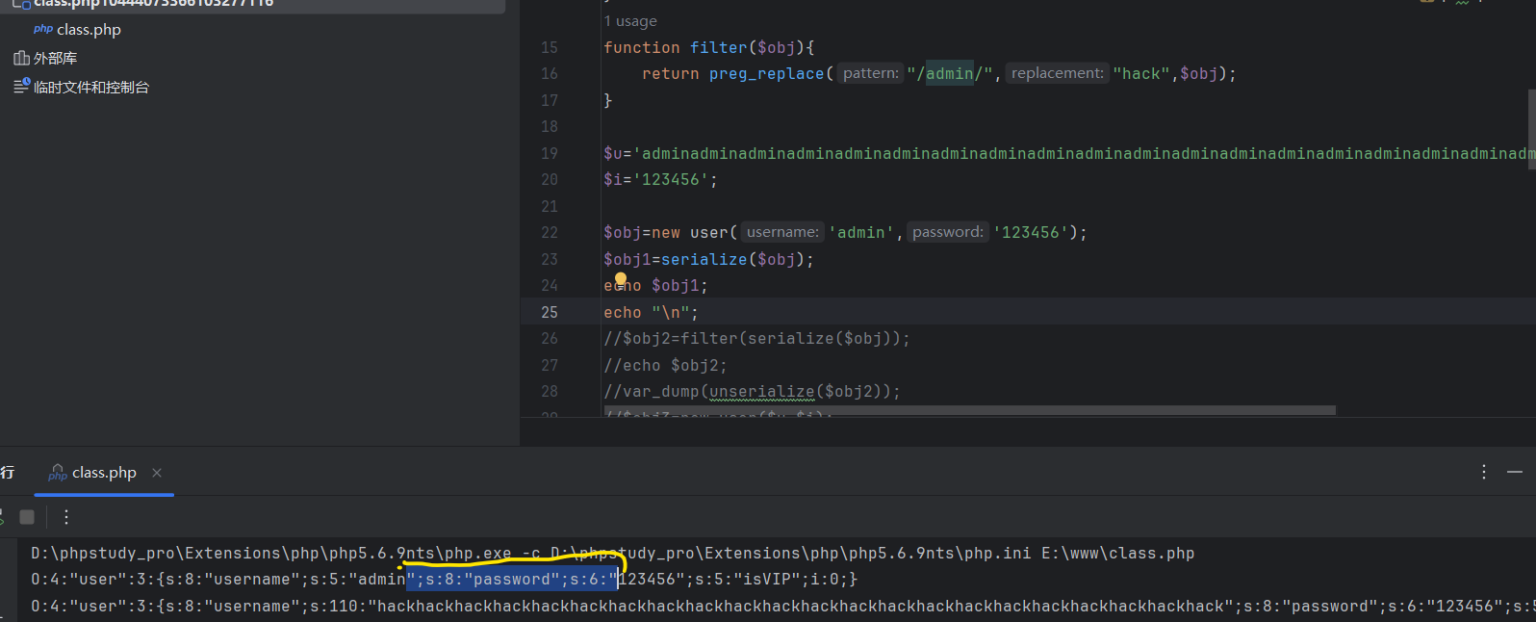
Task: Select the highlighted class.php scratch file entry
Action: [x=150, y=4]
